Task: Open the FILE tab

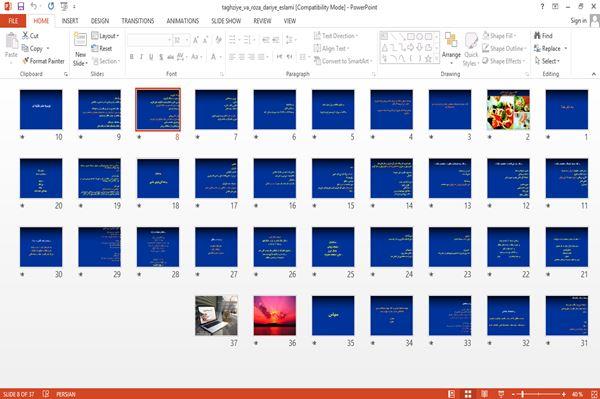Action: point(13,21)
